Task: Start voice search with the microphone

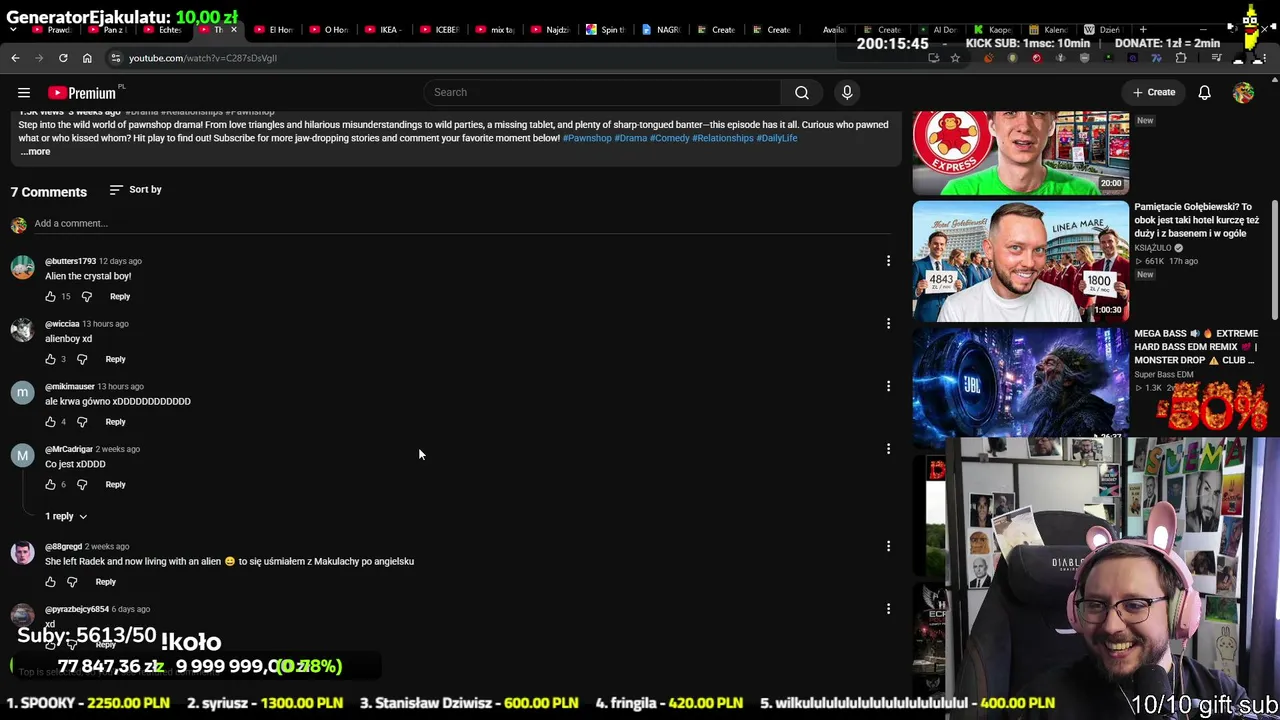Action: [x=847, y=93]
